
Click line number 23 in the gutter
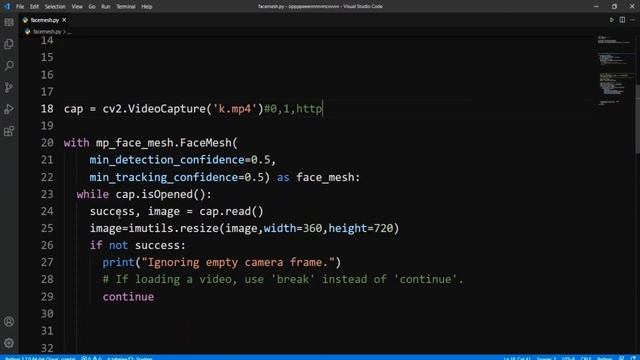coord(47,194)
